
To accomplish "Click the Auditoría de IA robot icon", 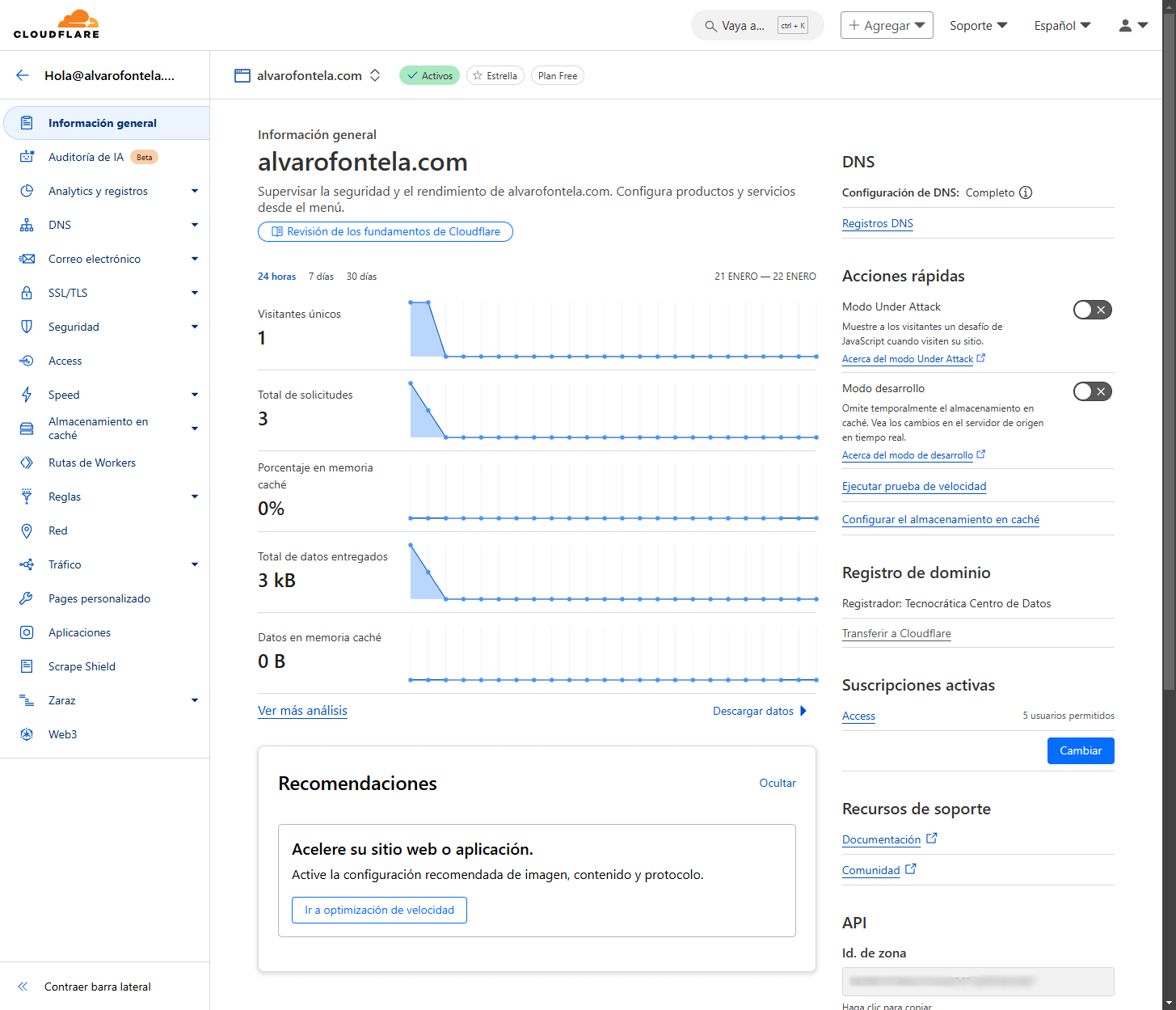I will click(27, 157).
